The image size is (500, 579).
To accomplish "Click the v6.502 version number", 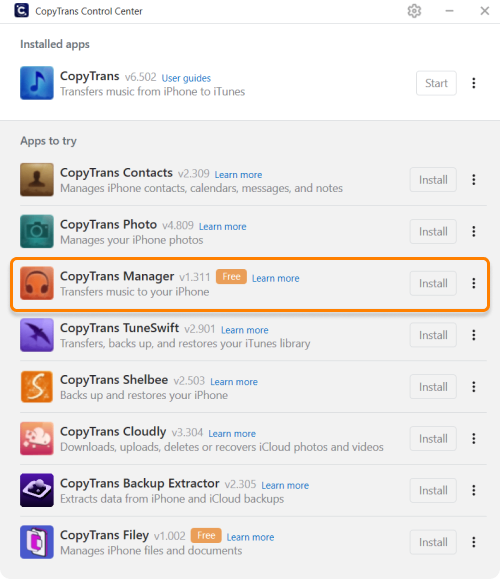I will point(141,77).
